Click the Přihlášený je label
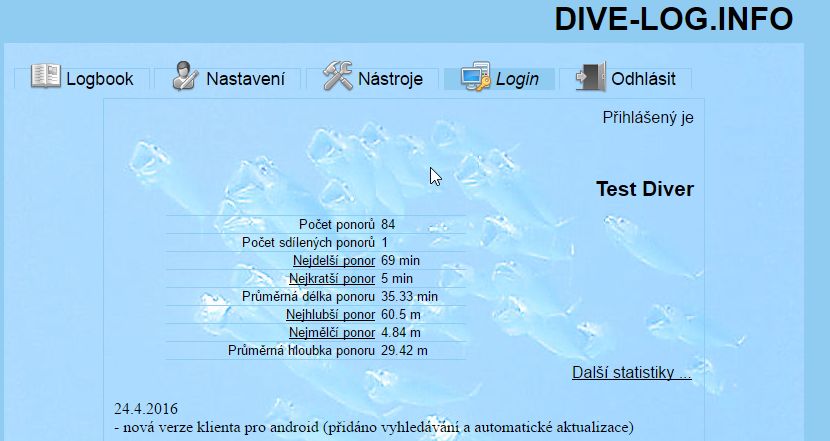Image resolution: width=830 pixels, height=441 pixels. [648, 118]
